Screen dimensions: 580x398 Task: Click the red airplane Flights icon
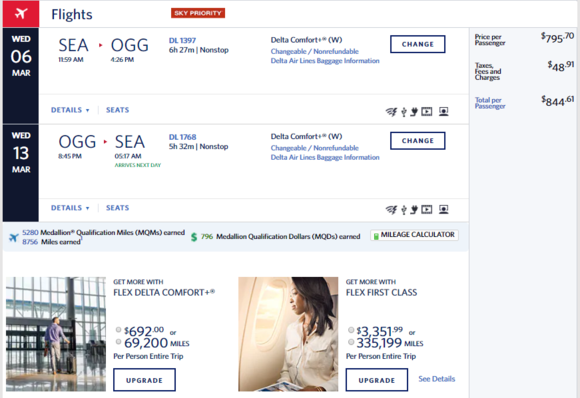click(21, 14)
